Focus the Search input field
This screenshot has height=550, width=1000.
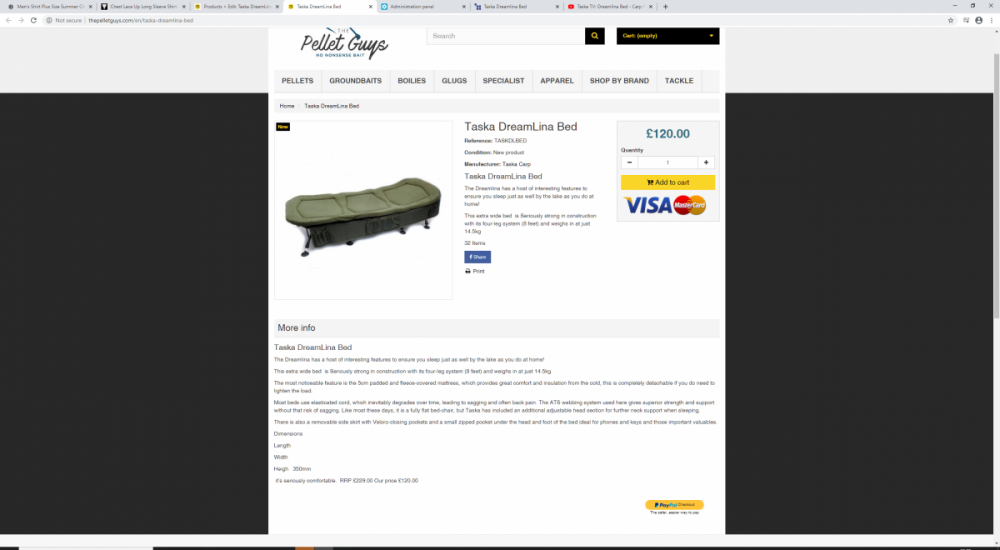point(506,36)
